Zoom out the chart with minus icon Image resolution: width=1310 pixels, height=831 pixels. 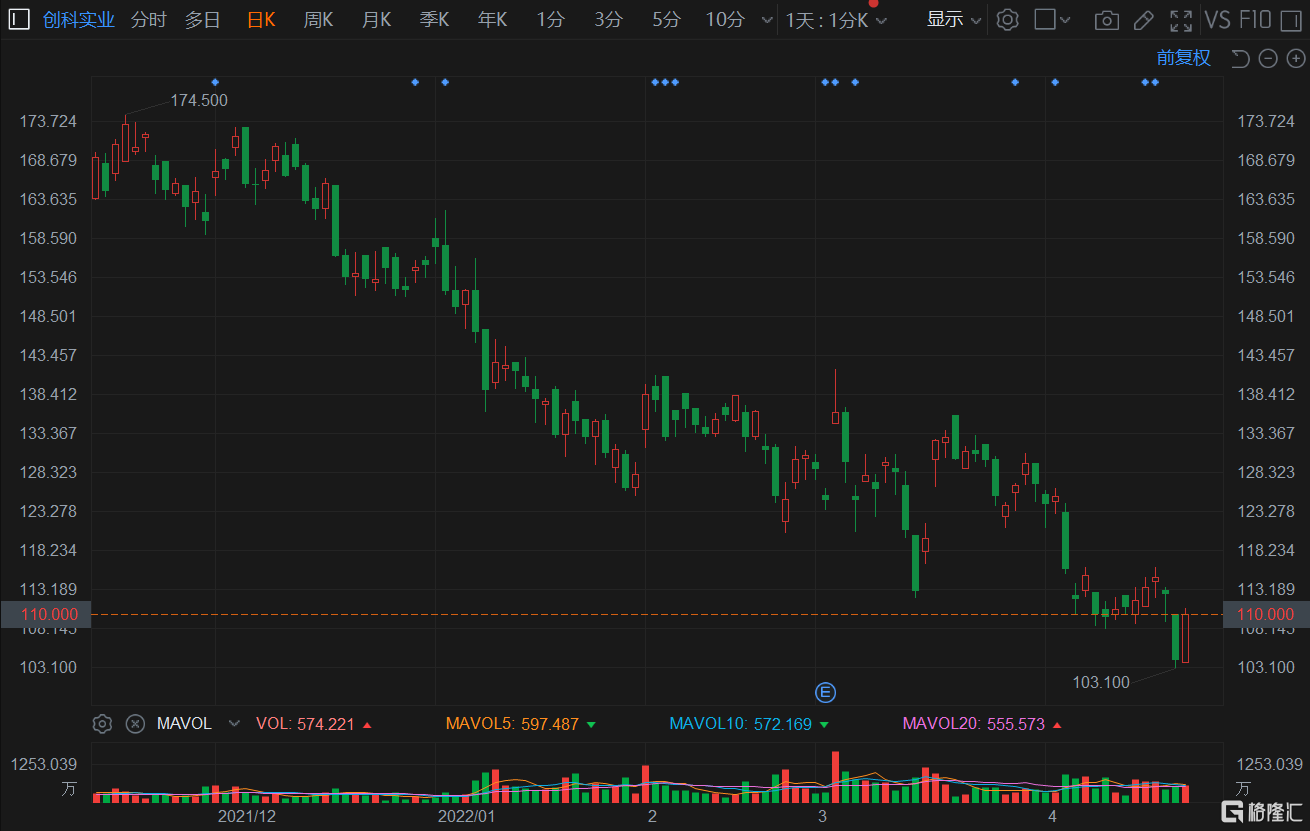1268,58
